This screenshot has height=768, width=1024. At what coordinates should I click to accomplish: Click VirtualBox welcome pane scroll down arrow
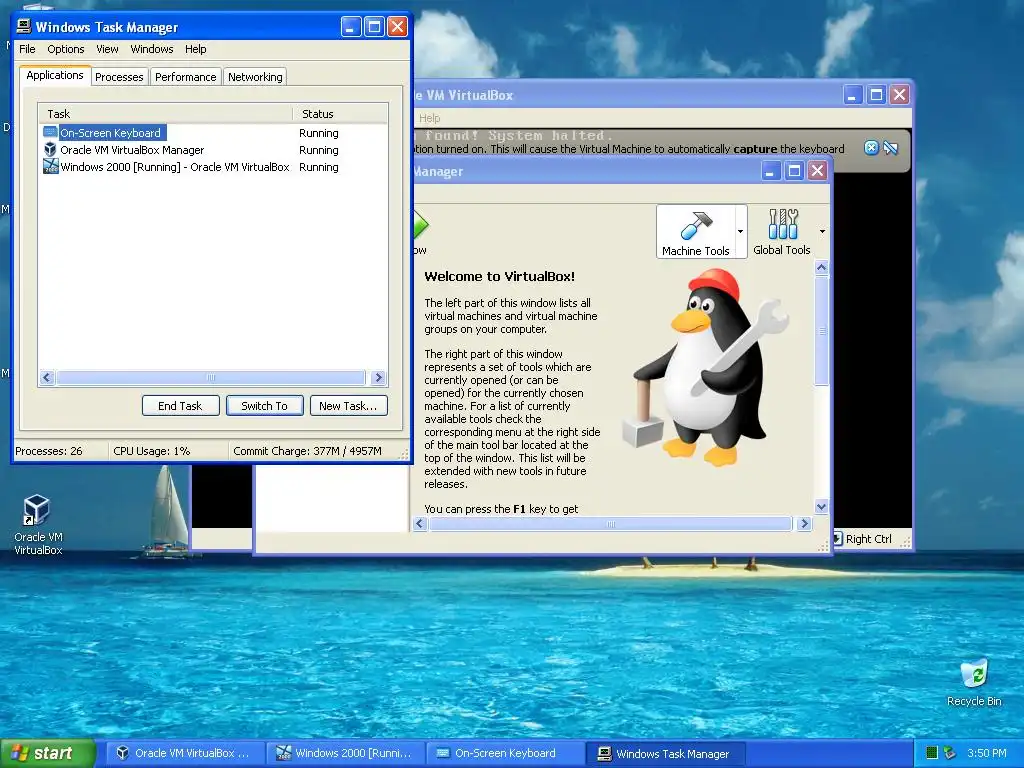[822, 506]
